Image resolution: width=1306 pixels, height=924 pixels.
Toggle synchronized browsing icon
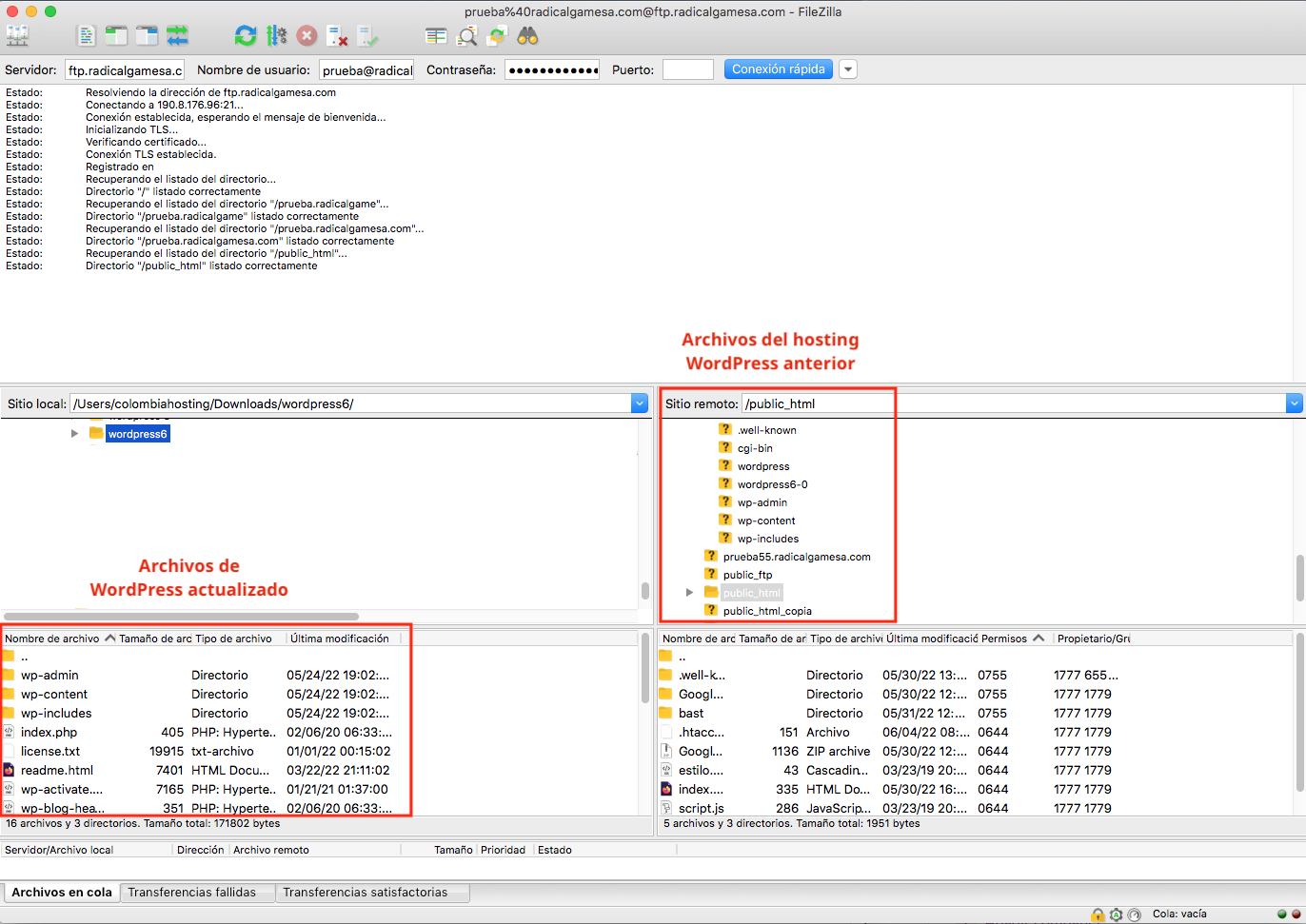pyautogui.click(x=497, y=36)
